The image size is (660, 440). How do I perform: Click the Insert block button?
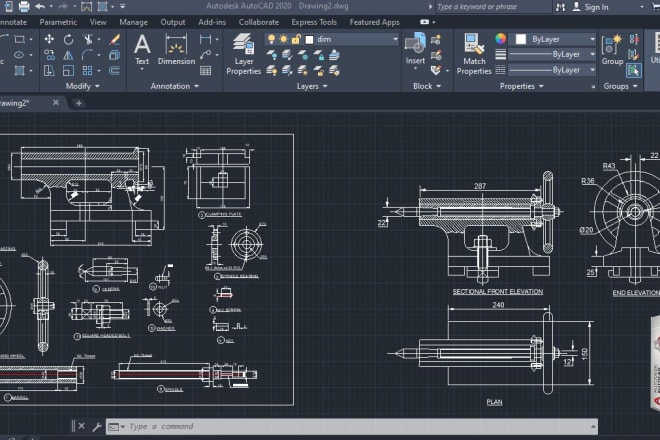pyautogui.click(x=415, y=50)
